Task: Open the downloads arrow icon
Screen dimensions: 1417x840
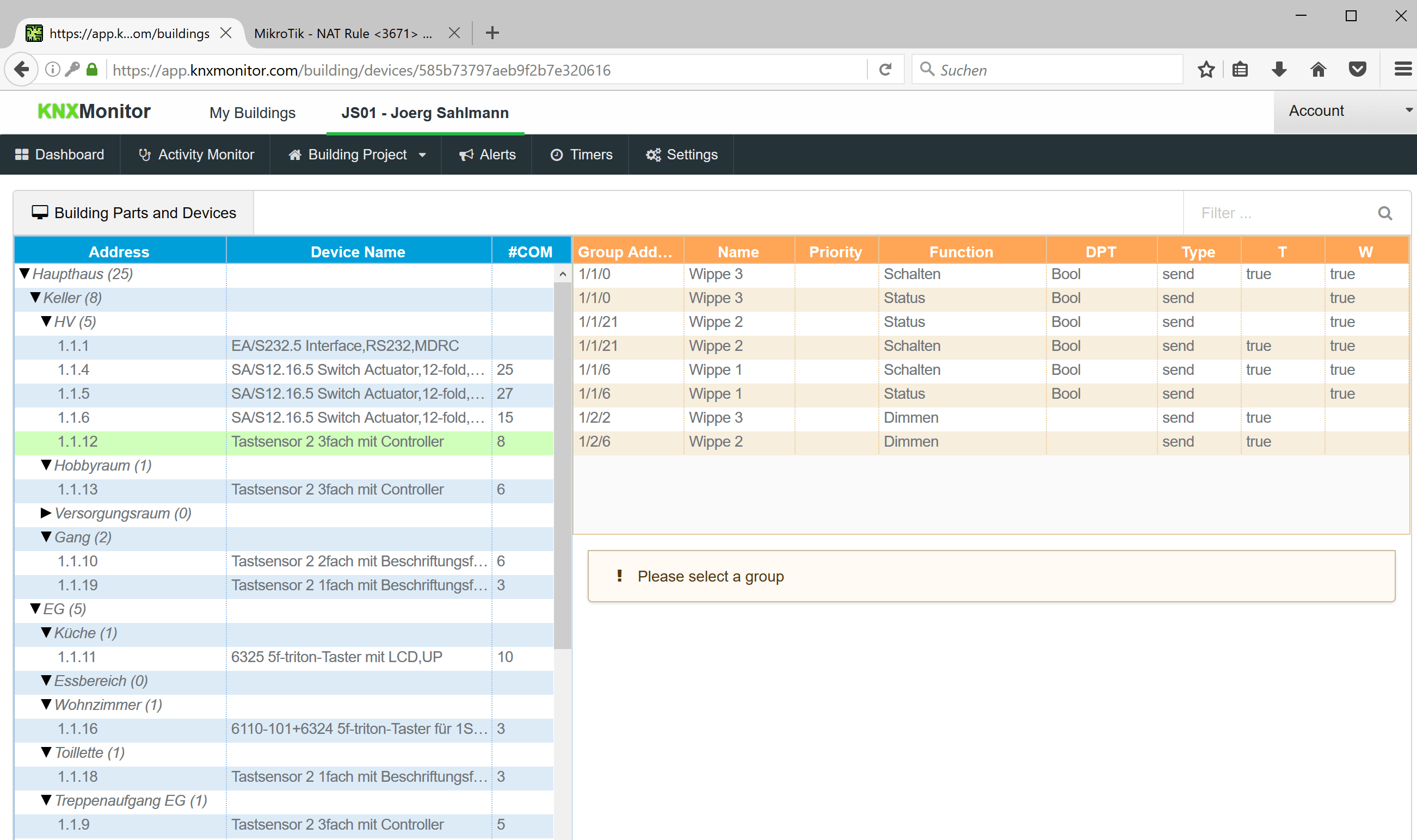Action: (x=1279, y=70)
